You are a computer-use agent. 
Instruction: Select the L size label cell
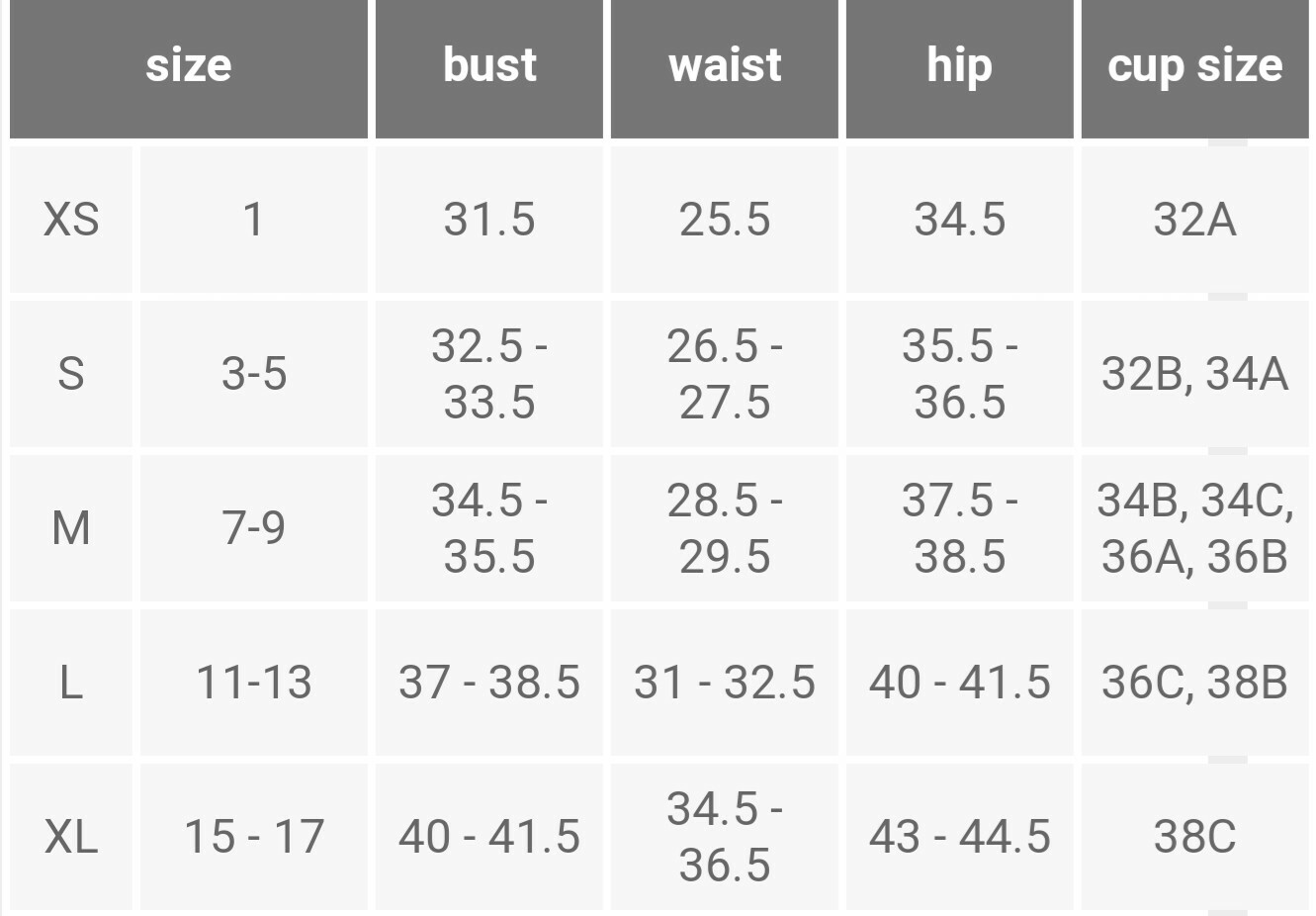tap(71, 682)
